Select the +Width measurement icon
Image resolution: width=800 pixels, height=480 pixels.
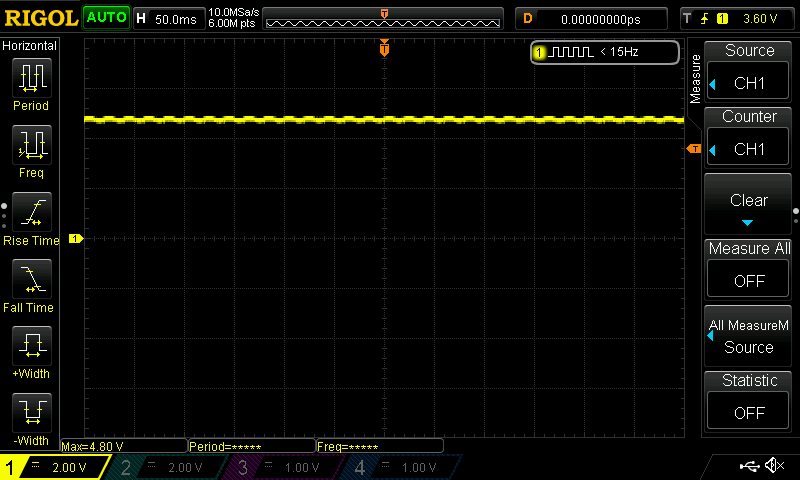(30, 348)
